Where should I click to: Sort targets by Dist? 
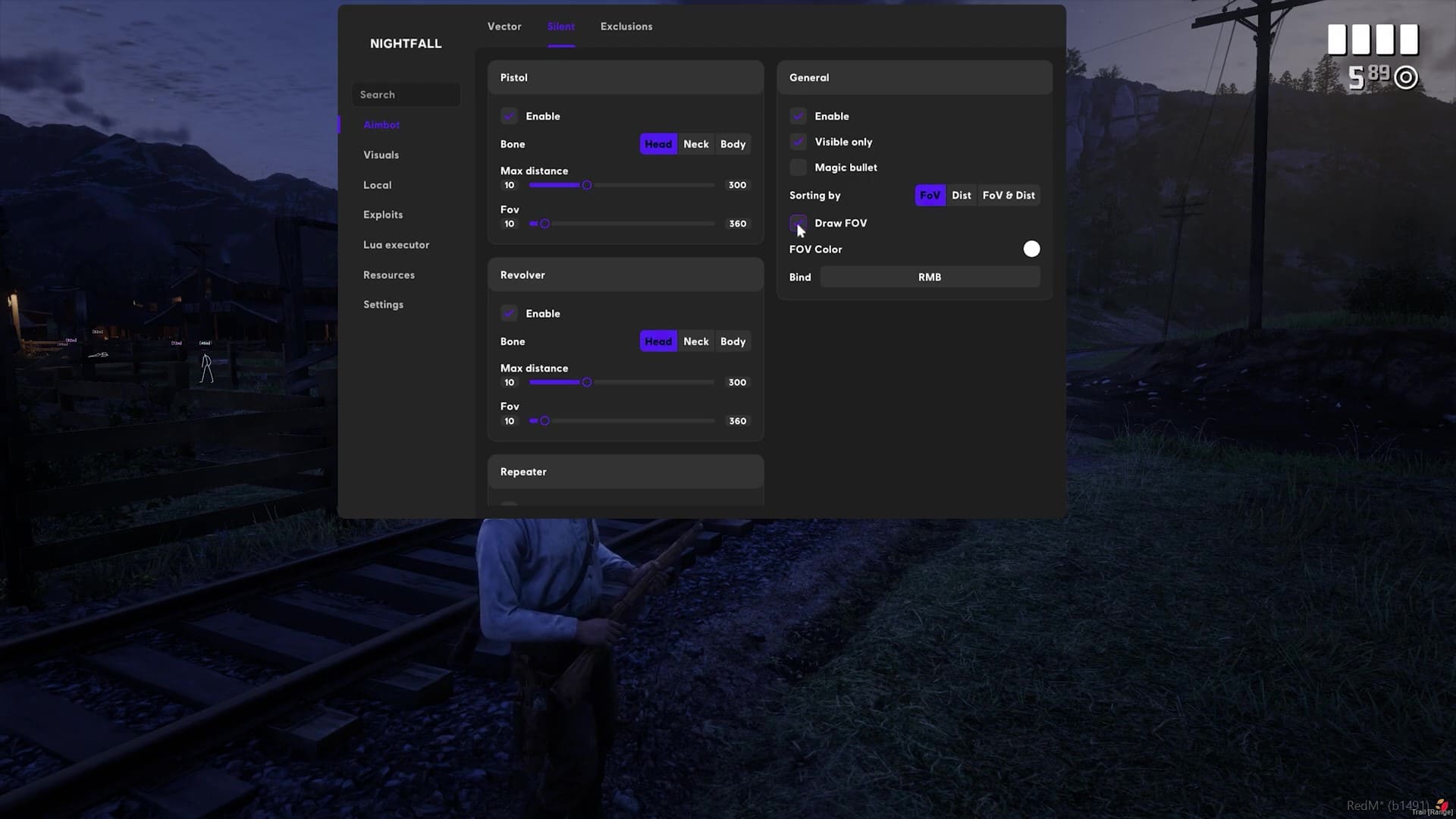click(961, 196)
